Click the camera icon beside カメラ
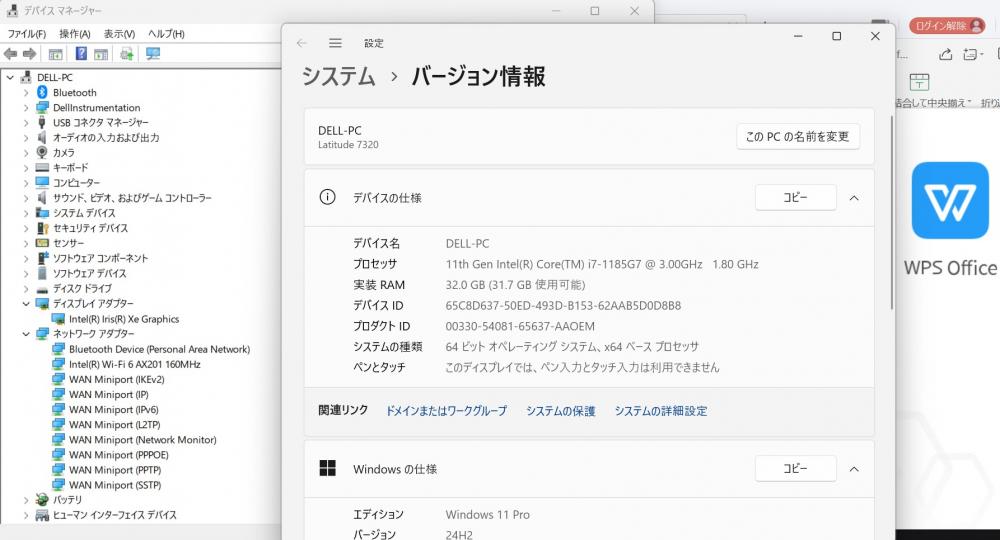Screen dimensions: 1000x540 pos(42,152)
